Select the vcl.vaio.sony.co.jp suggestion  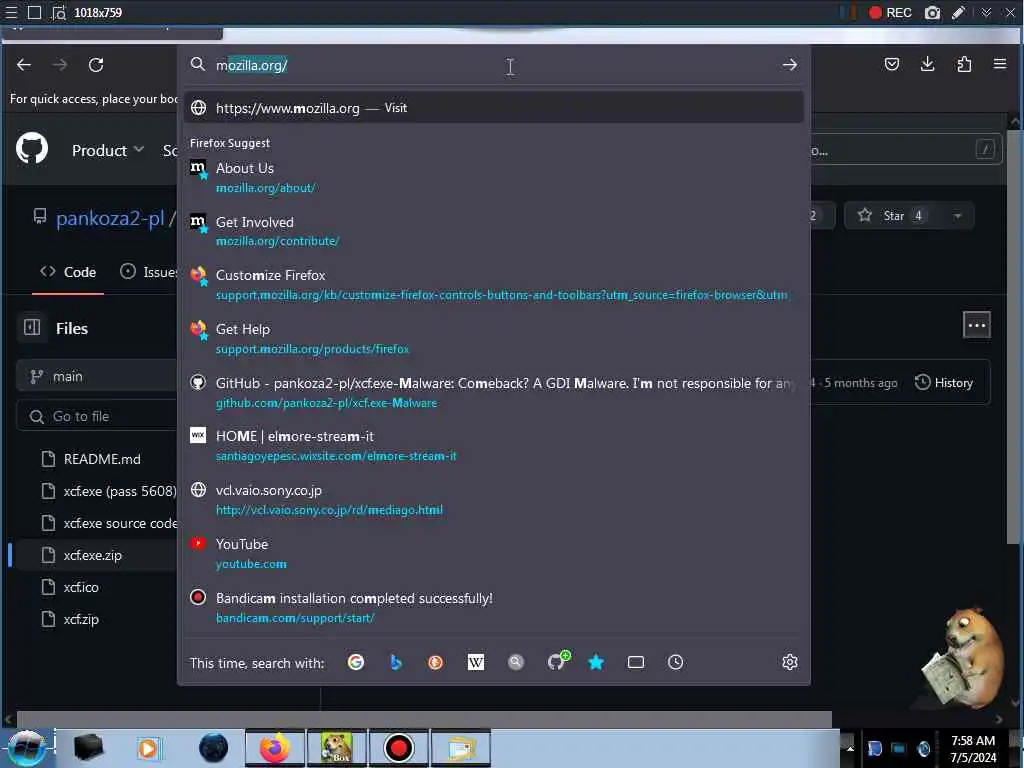(494, 500)
